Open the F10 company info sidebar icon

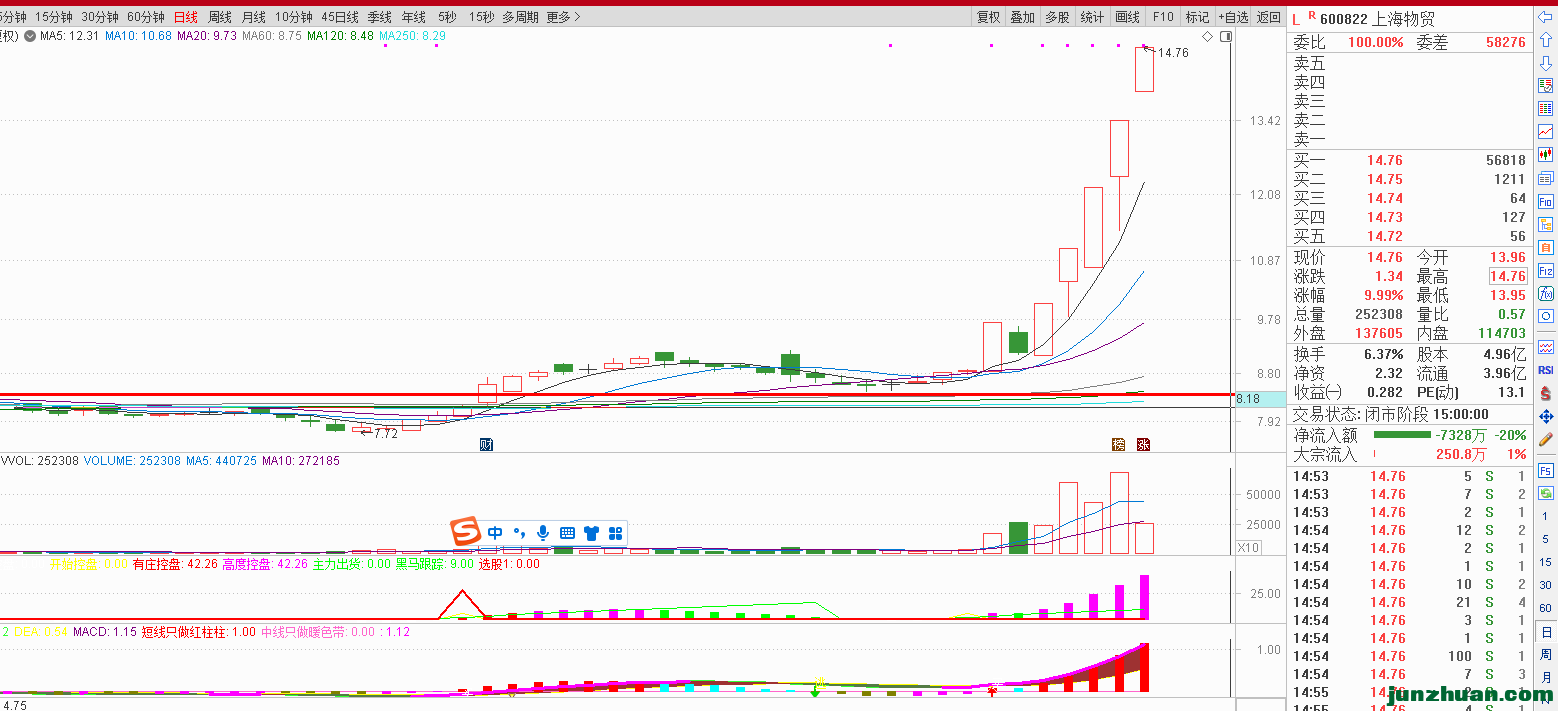[1546, 201]
